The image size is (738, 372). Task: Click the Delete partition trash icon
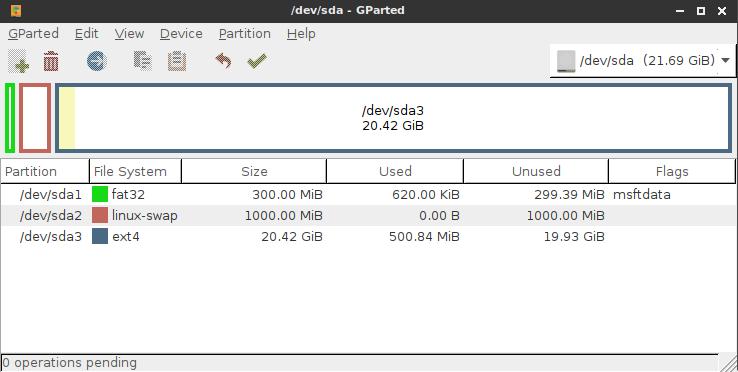point(51,61)
